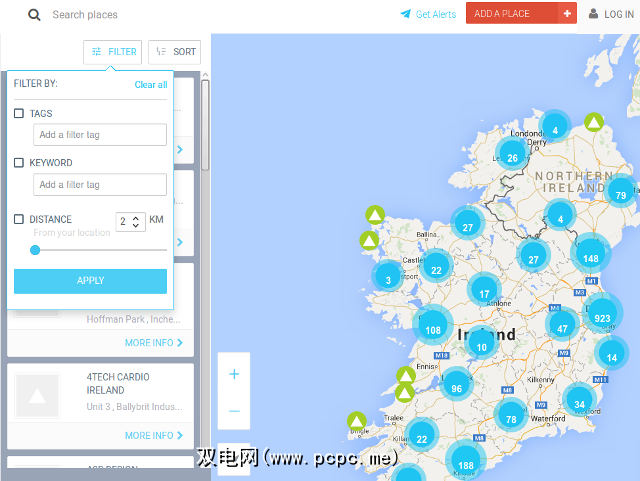Viewport: 640px width, 481px height.
Task: Click the Add a Place button
Action: (x=502, y=14)
